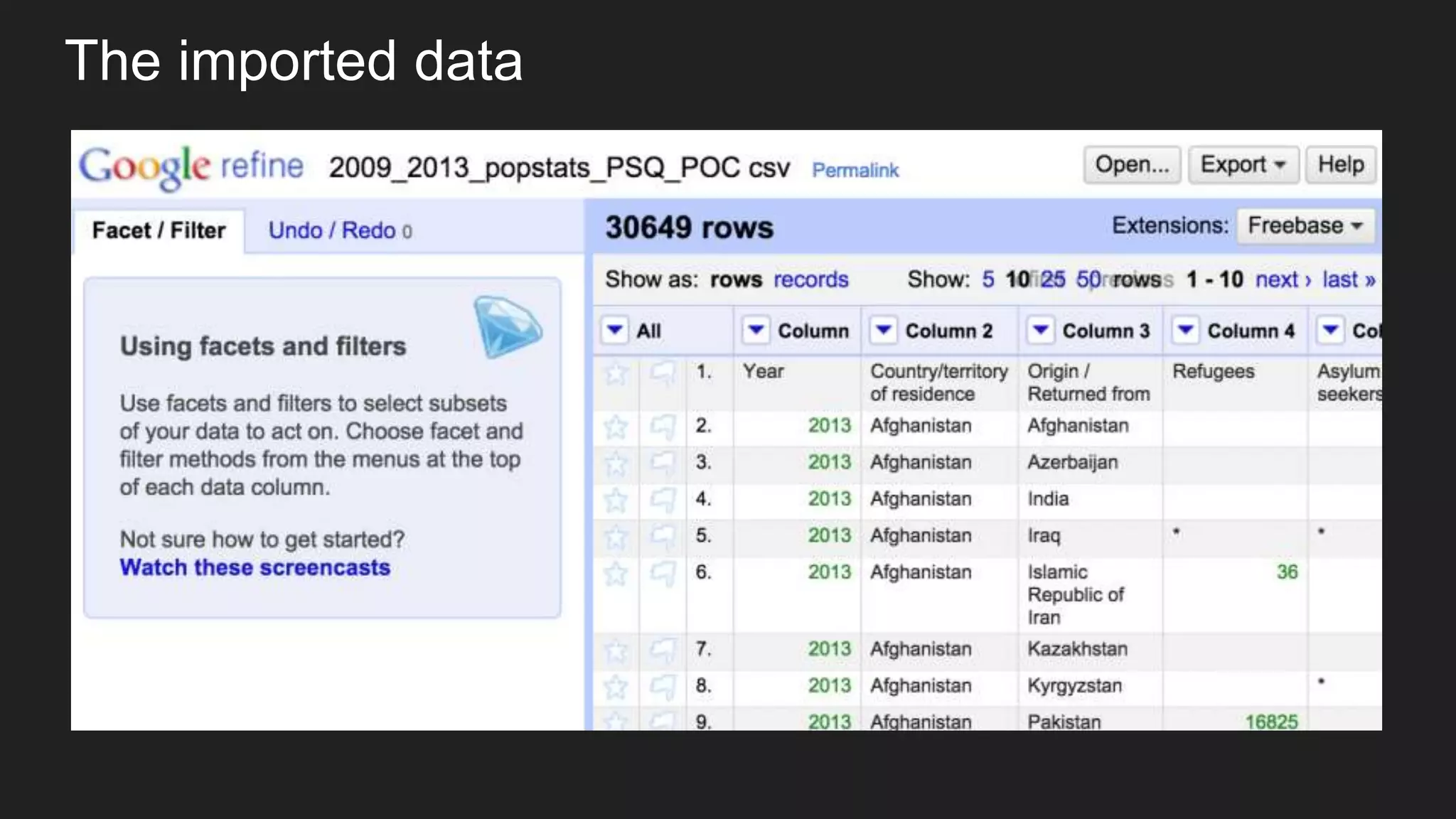This screenshot has height=819, width=1456.
Task: Open the Export dropdown menu
Action: click(x=1243, y=165)
